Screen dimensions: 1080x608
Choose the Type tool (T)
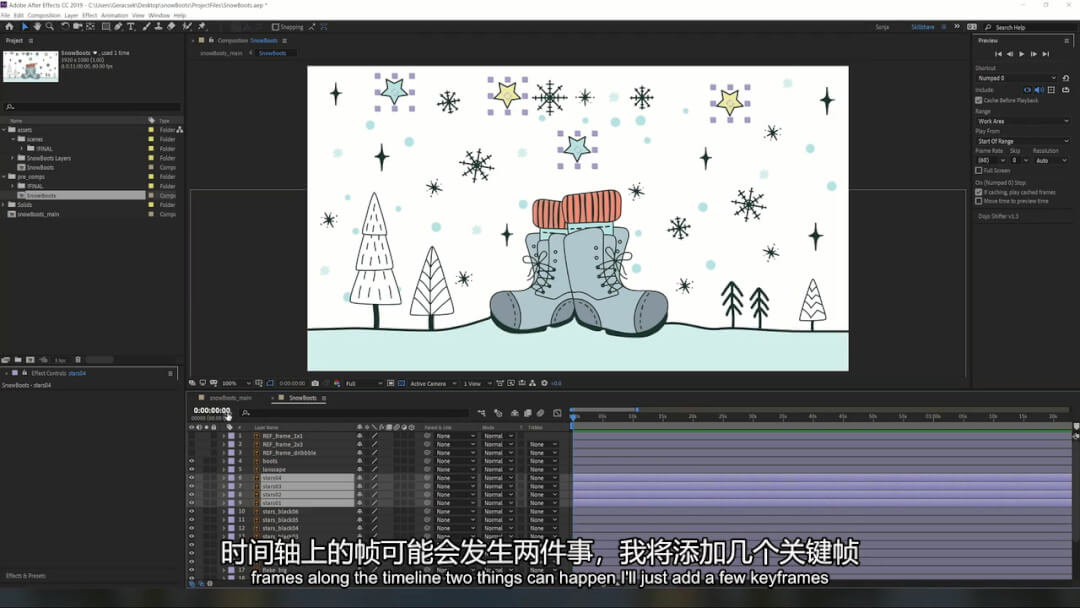click(x=130, y=27)
